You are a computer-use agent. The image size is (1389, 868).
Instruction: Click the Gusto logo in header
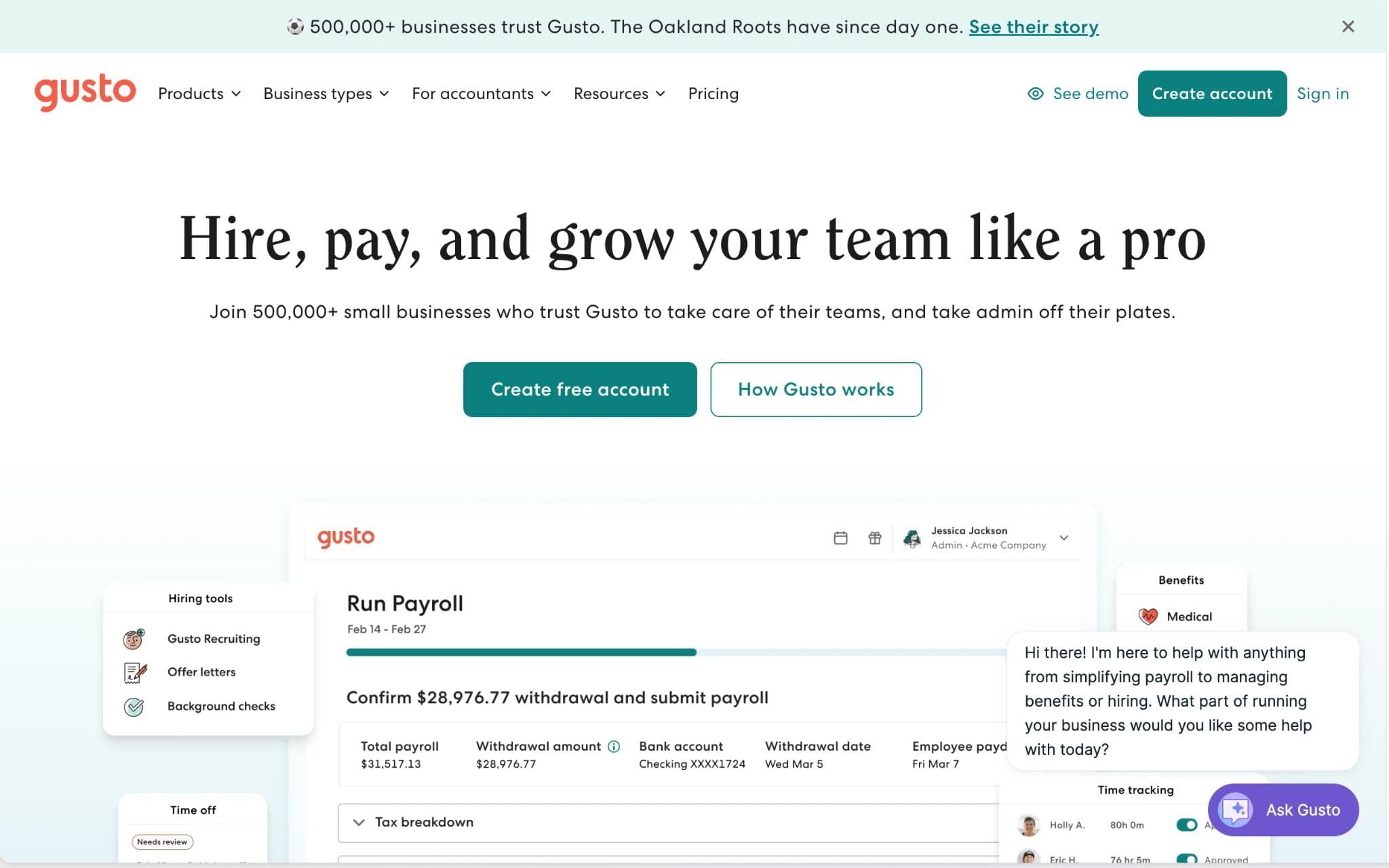click(85, 92)
